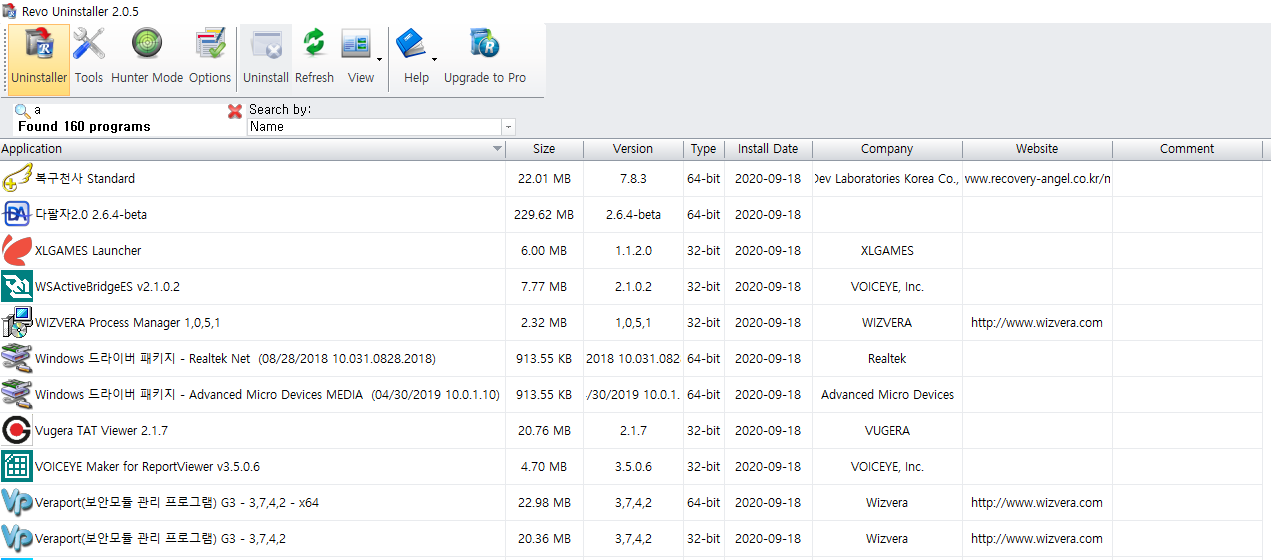The height and width of the screenshot is (560, 1271).
Task: Open the Tools toolbar icon
Action: pyautogui.click(x=88, y=45)
